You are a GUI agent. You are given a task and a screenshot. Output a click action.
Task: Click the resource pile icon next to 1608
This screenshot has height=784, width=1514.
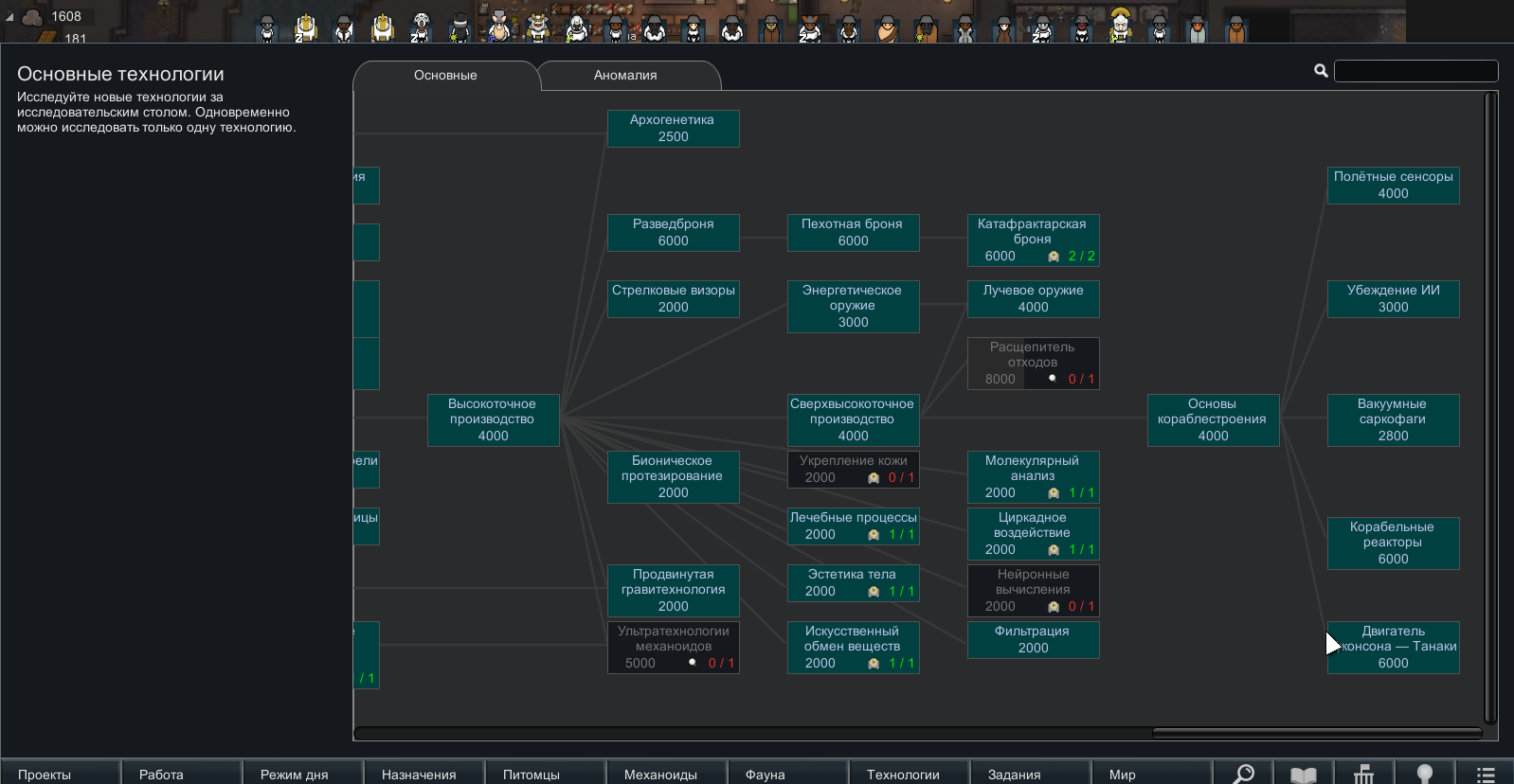[x=32, y=17]
